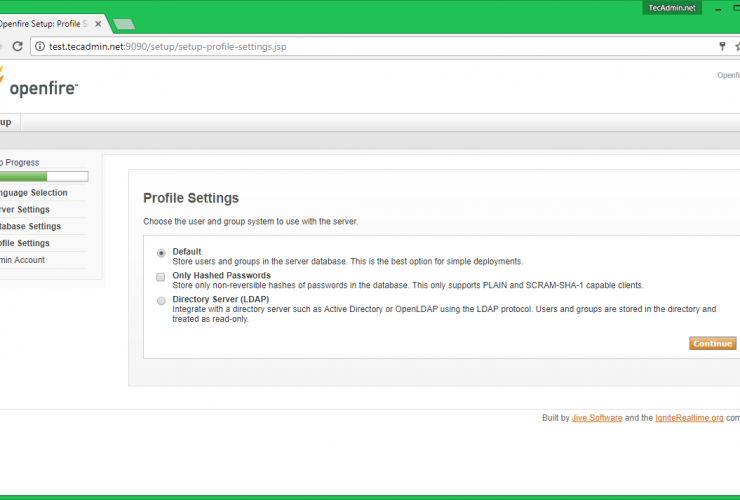Enable the Only Hashed Passwords checkbox

click(161, 276)
